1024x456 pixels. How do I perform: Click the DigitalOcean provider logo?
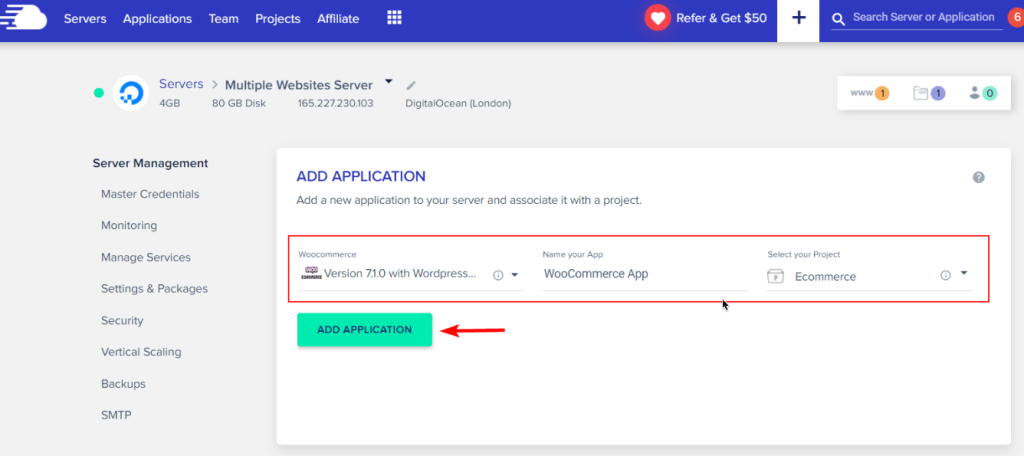point(131,93)
